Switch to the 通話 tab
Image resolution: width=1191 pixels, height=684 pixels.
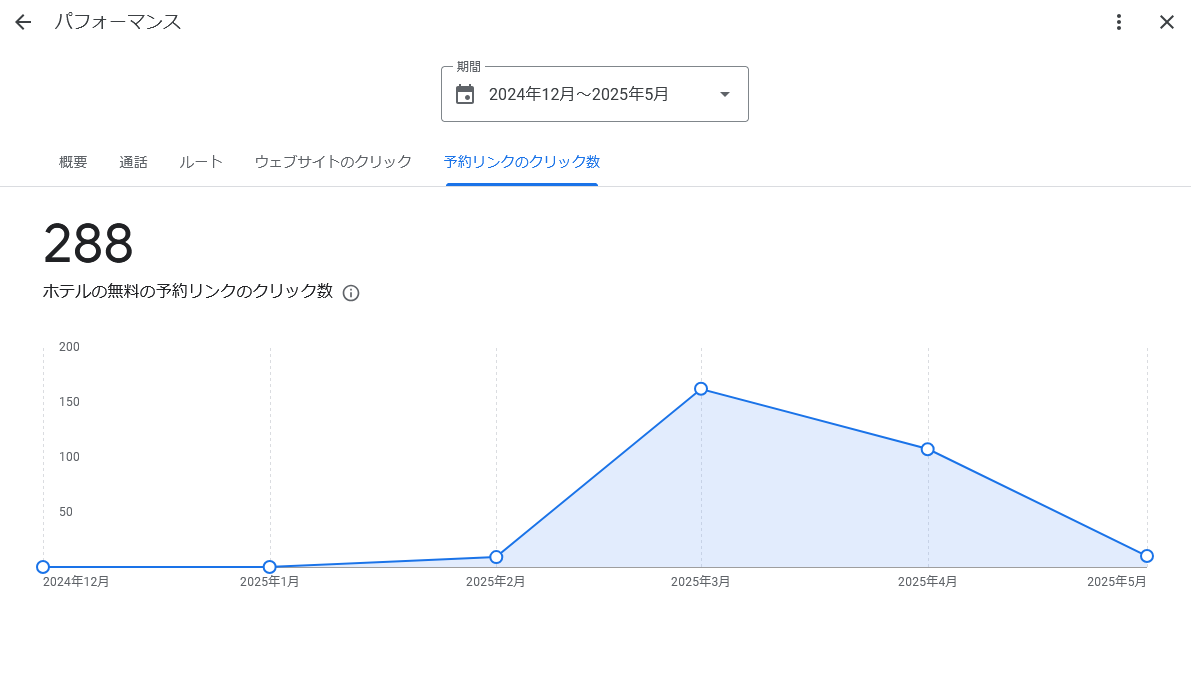coord(133,162)
